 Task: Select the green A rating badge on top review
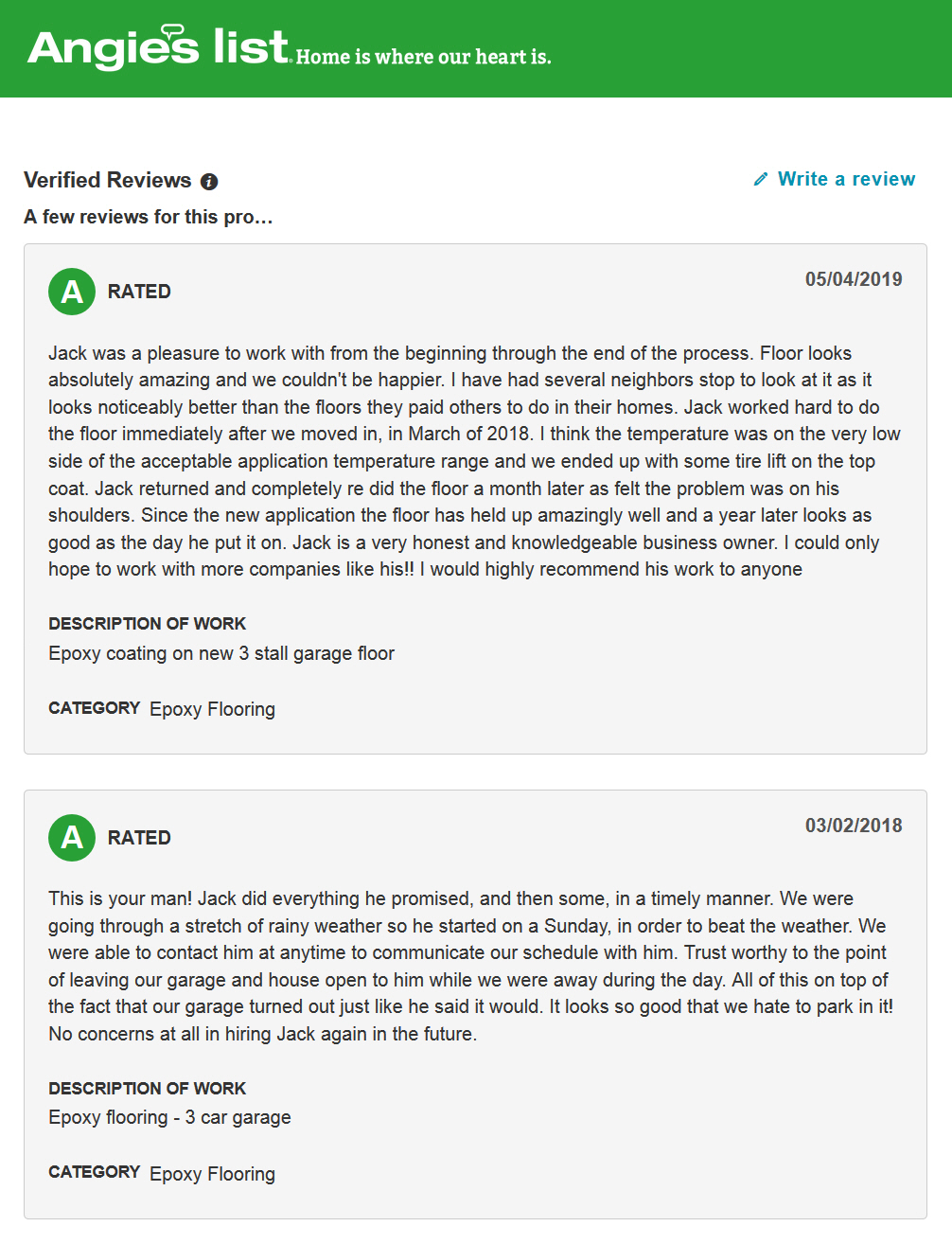coord(71,292)
